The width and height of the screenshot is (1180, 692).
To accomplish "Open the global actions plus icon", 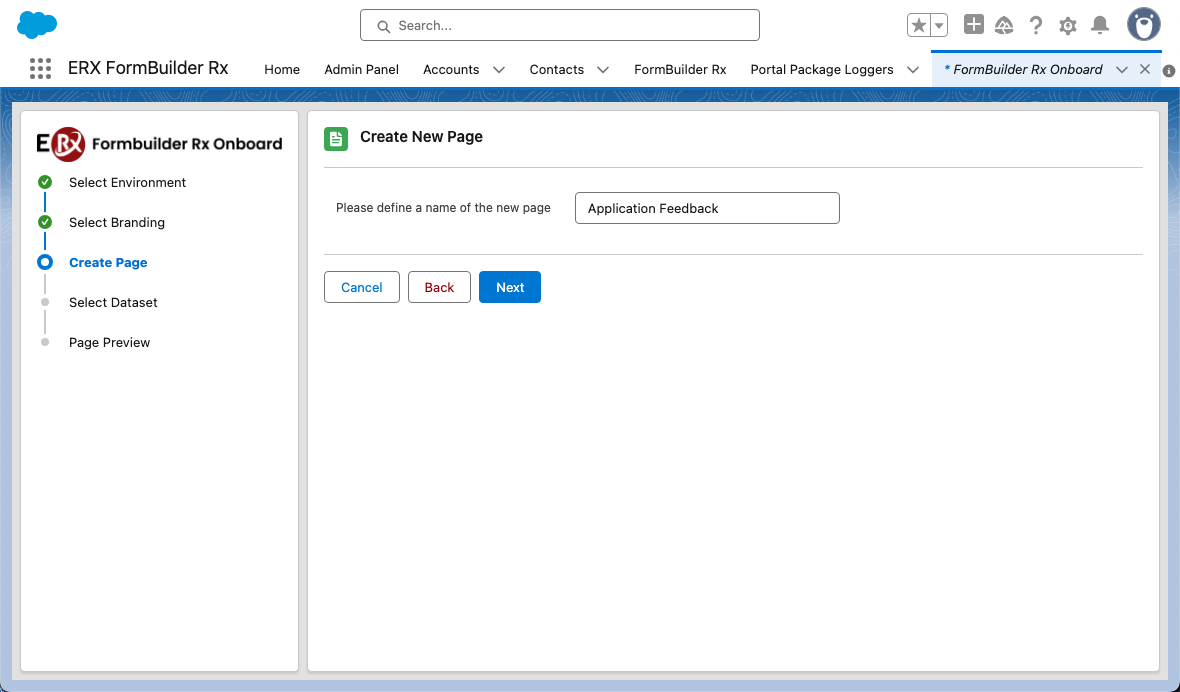I will 973,25.
